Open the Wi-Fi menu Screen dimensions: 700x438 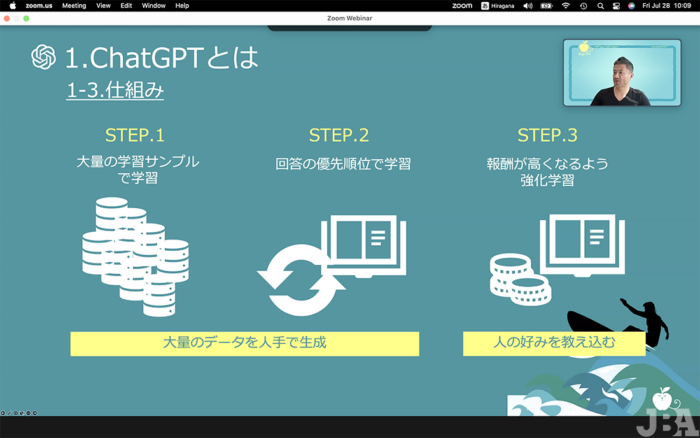[x=566, y=6]
